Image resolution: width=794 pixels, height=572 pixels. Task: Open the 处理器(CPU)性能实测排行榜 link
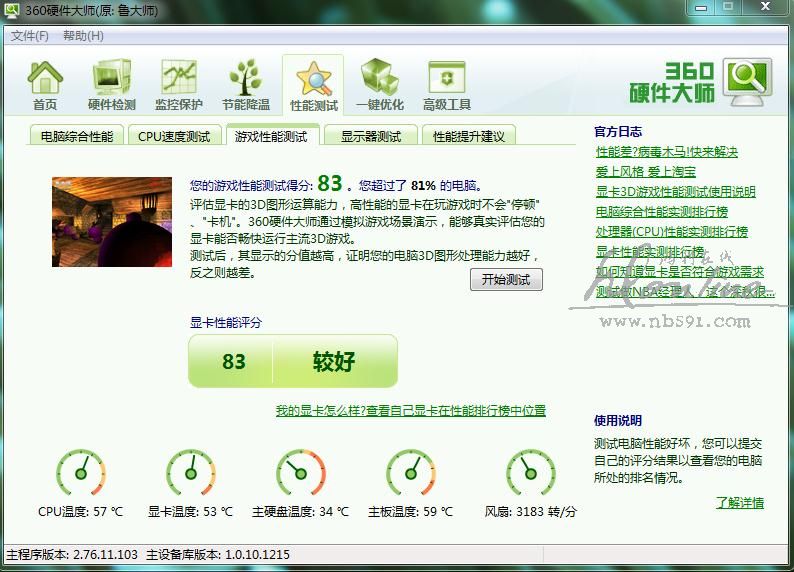[671, 231]
